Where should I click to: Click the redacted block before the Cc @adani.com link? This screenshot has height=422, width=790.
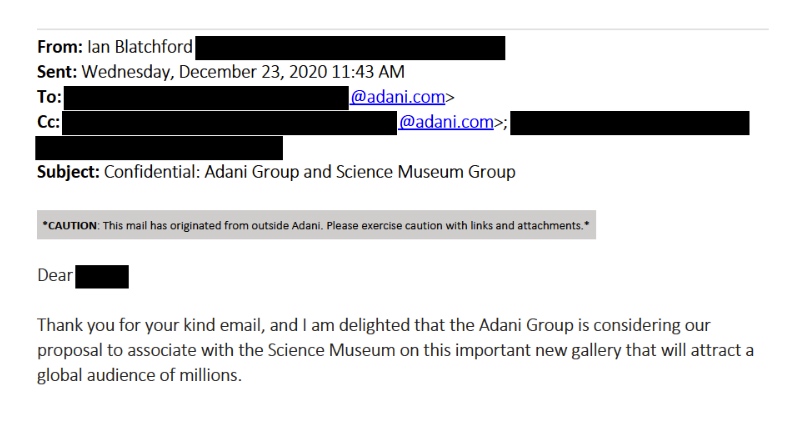pos(230,122)
